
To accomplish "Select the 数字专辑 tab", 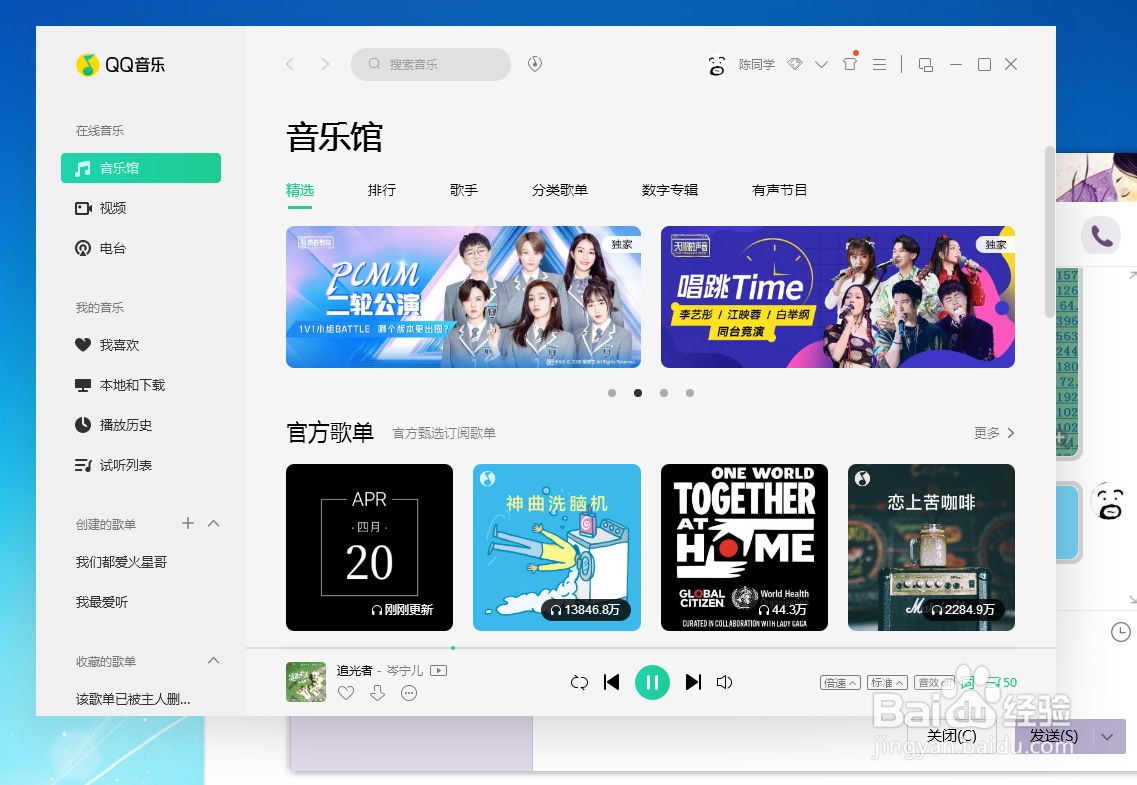I will 670,190.
